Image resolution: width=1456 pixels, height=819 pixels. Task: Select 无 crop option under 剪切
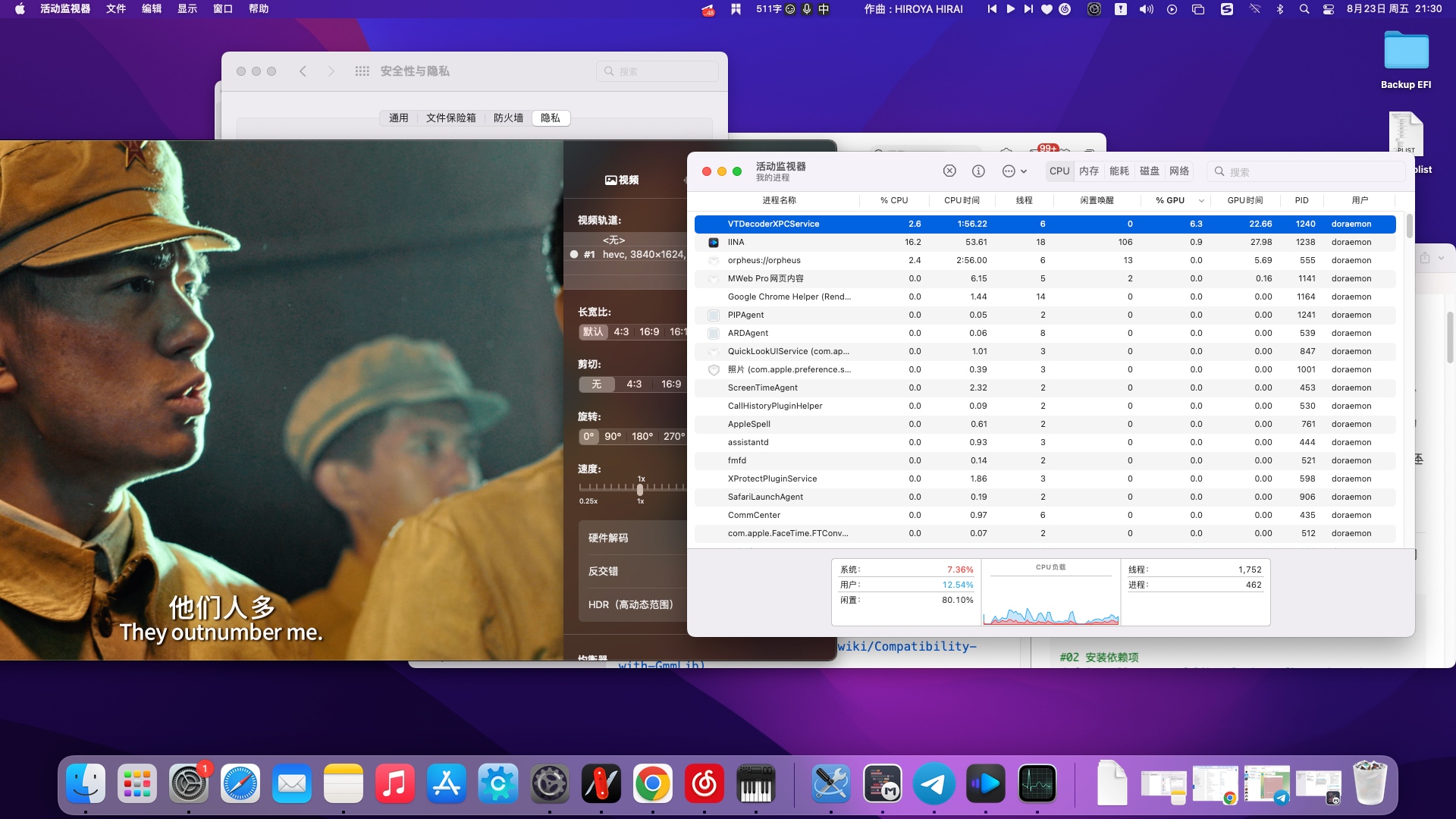597,384
